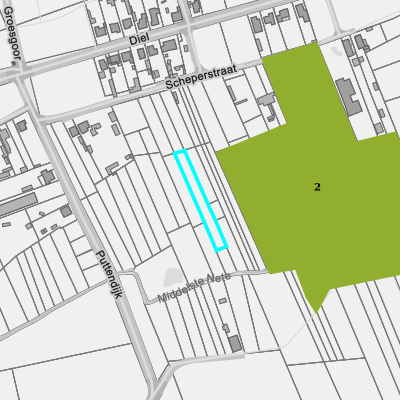Select the cyan-outlined parcel
The image size is (400, 400).
click(200, 200)
